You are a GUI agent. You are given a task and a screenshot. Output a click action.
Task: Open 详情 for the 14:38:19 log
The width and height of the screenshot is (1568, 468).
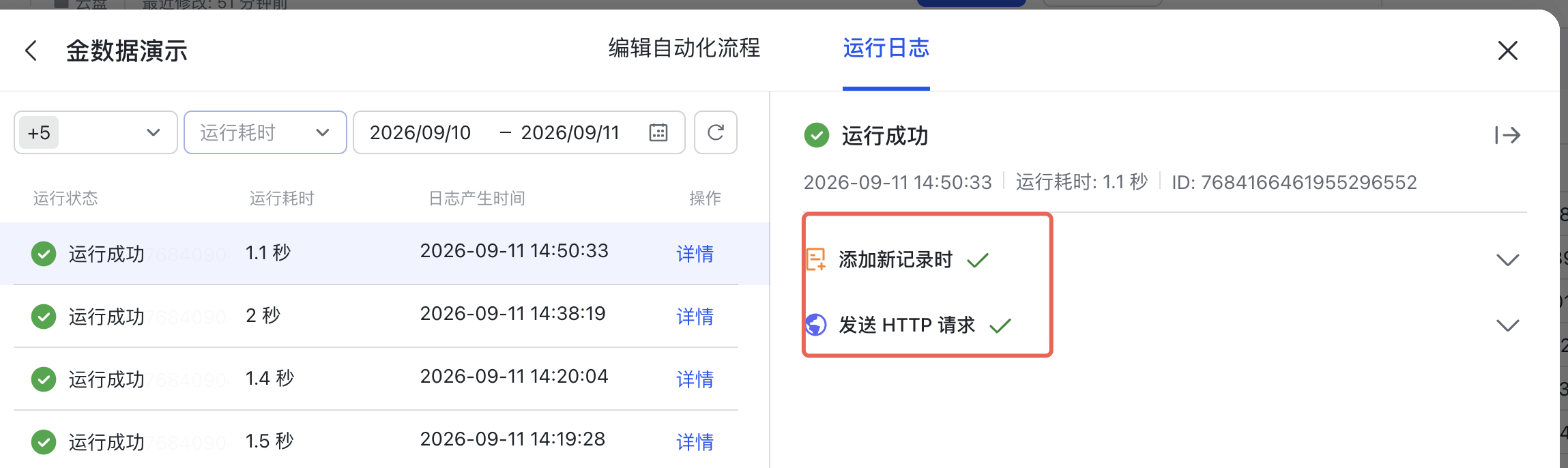[695, 317]
